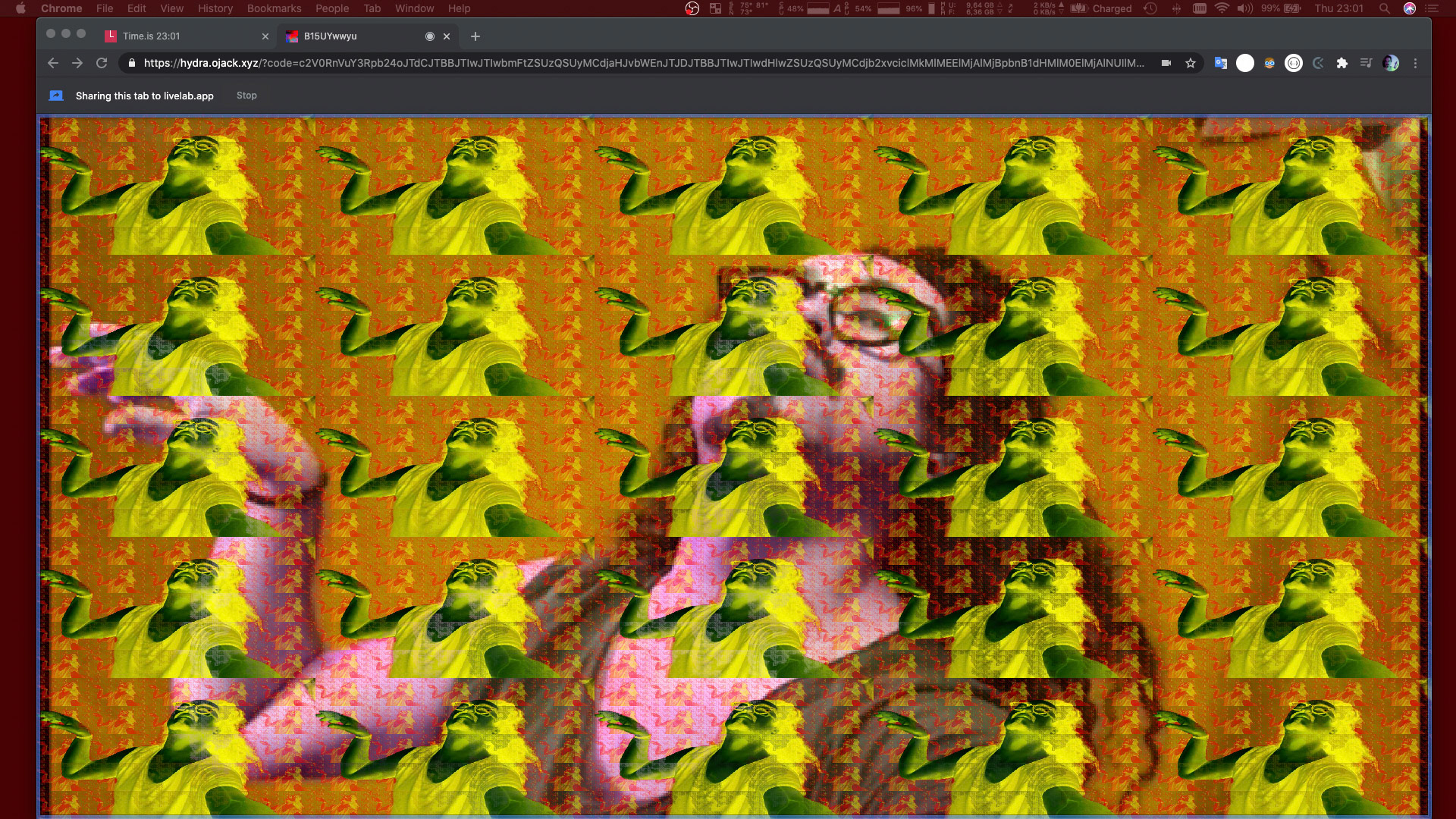Open the Chrome three-dot menu
The width and height of the screenshot is (1456, 819).
(1415, 63)
